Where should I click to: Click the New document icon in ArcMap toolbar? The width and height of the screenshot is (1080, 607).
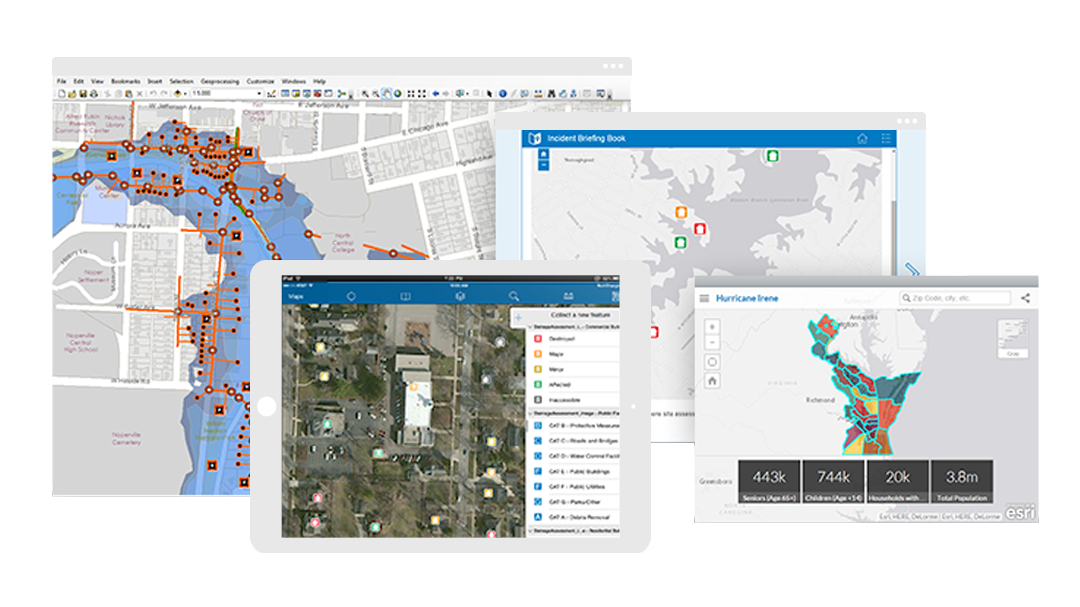pos(62,94)
